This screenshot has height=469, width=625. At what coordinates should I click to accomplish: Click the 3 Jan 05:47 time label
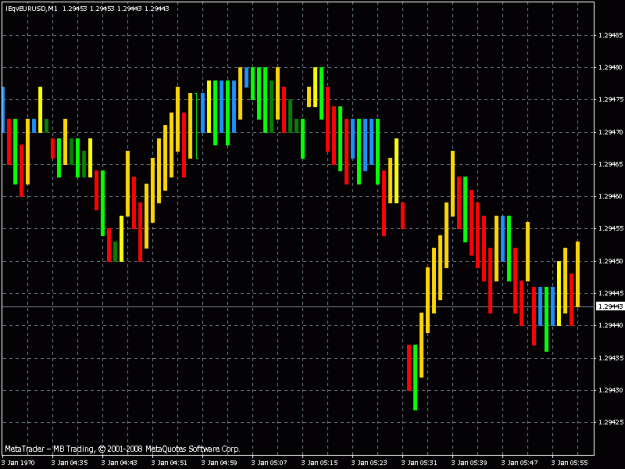click(x=519, y=463)
